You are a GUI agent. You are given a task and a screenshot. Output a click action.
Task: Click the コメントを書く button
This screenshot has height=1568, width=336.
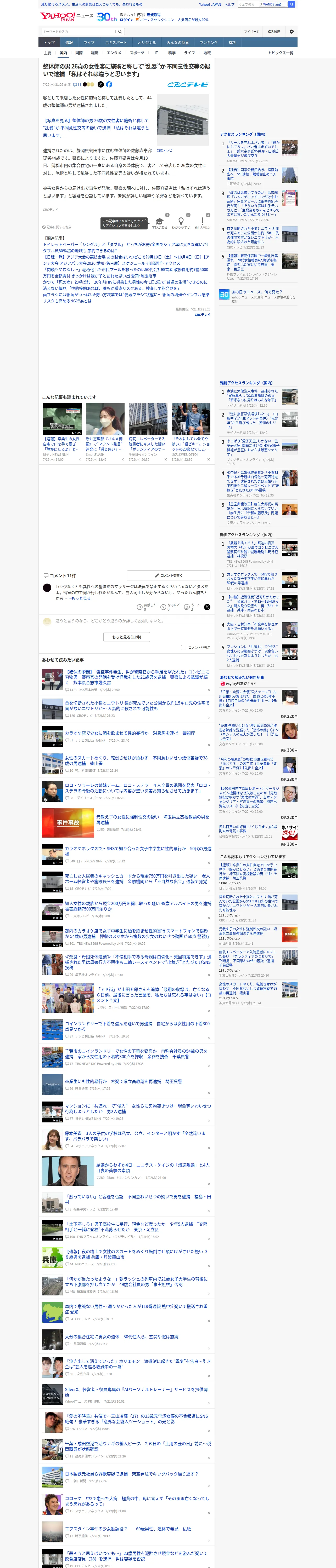[169, 575]
